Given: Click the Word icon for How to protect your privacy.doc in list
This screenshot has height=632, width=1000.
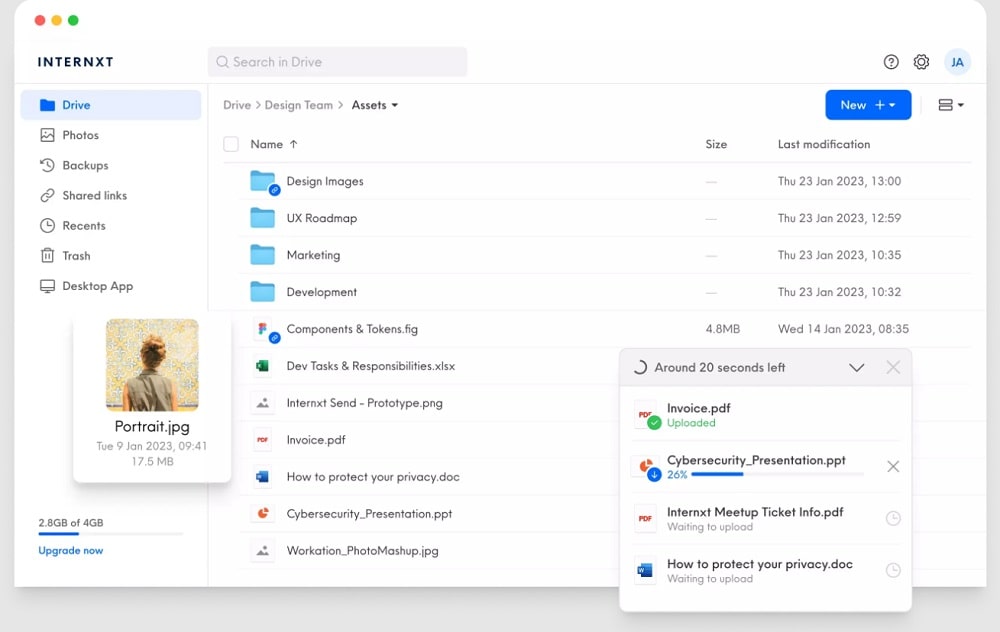Looking at the screenshot, I should pos(262,477).
